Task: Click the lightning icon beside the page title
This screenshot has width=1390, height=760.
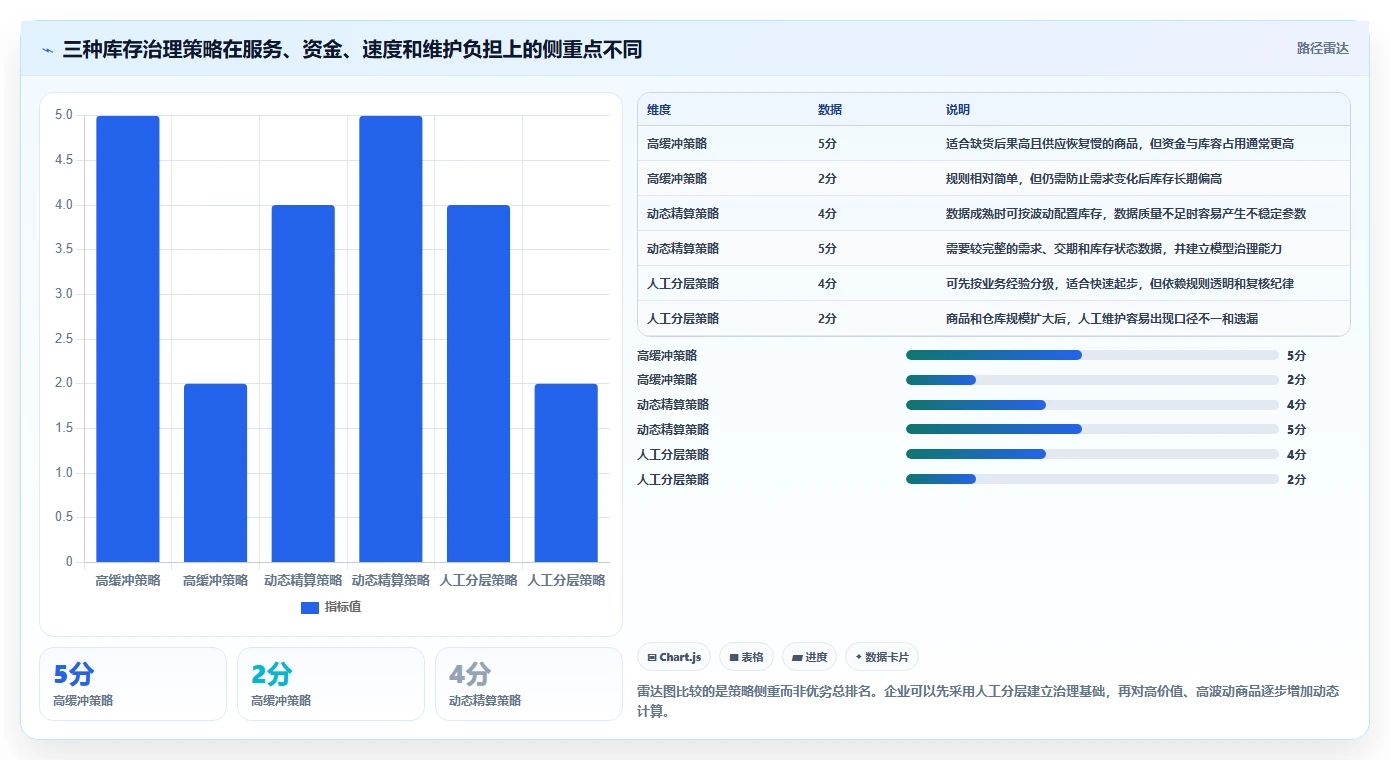Action: click(48, 50)
